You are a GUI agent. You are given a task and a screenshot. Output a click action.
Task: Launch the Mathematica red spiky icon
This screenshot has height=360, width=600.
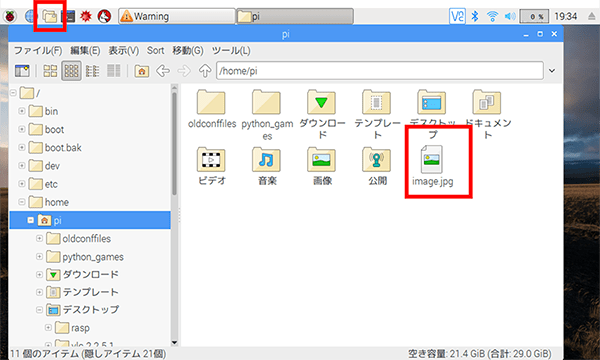click(x=86, y=16)
